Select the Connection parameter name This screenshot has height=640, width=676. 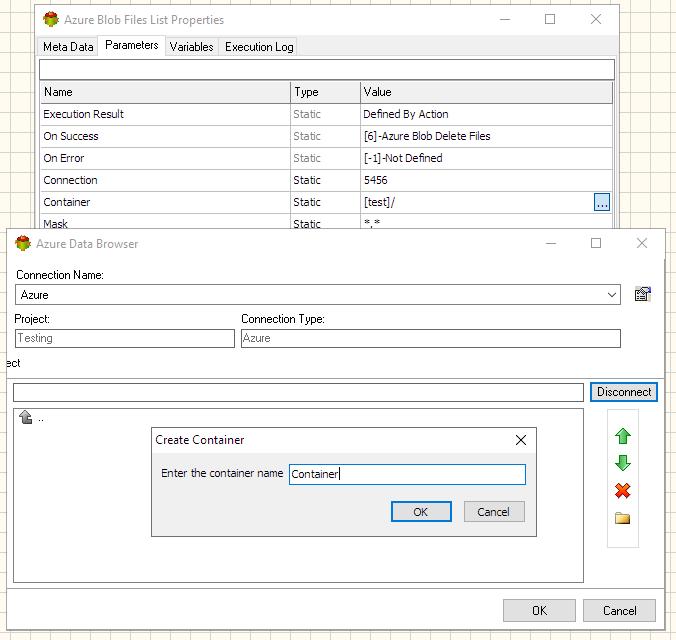tap(70, 180)
